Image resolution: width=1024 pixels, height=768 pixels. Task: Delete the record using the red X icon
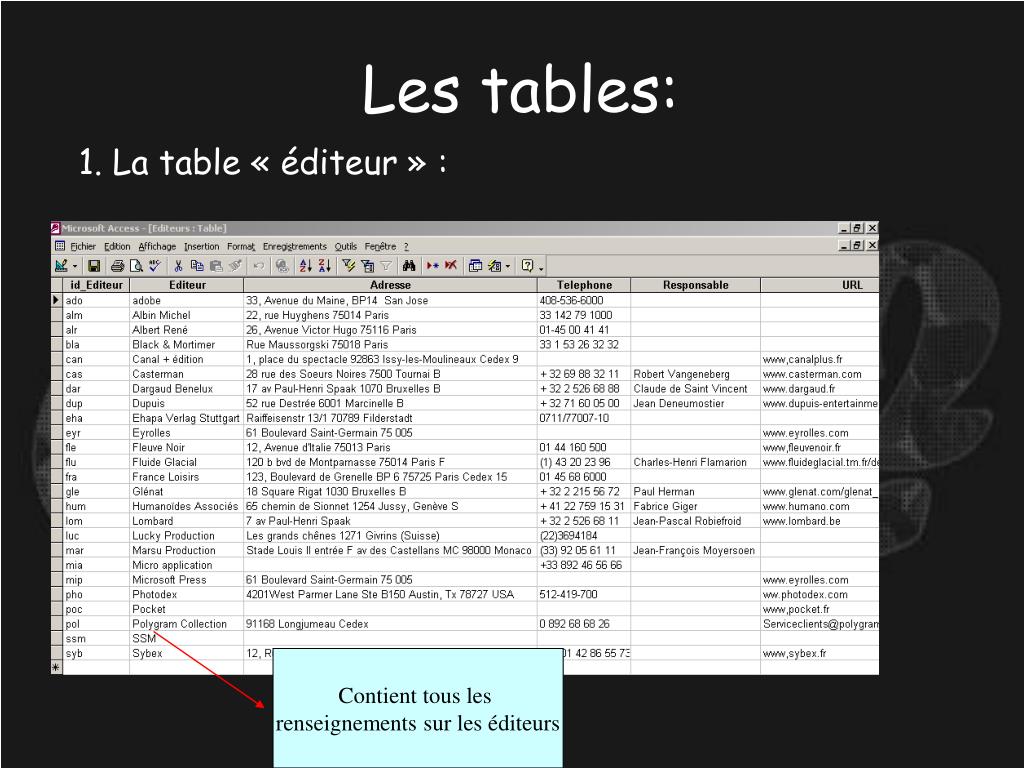pyautogui.click(x=451, y=266)
